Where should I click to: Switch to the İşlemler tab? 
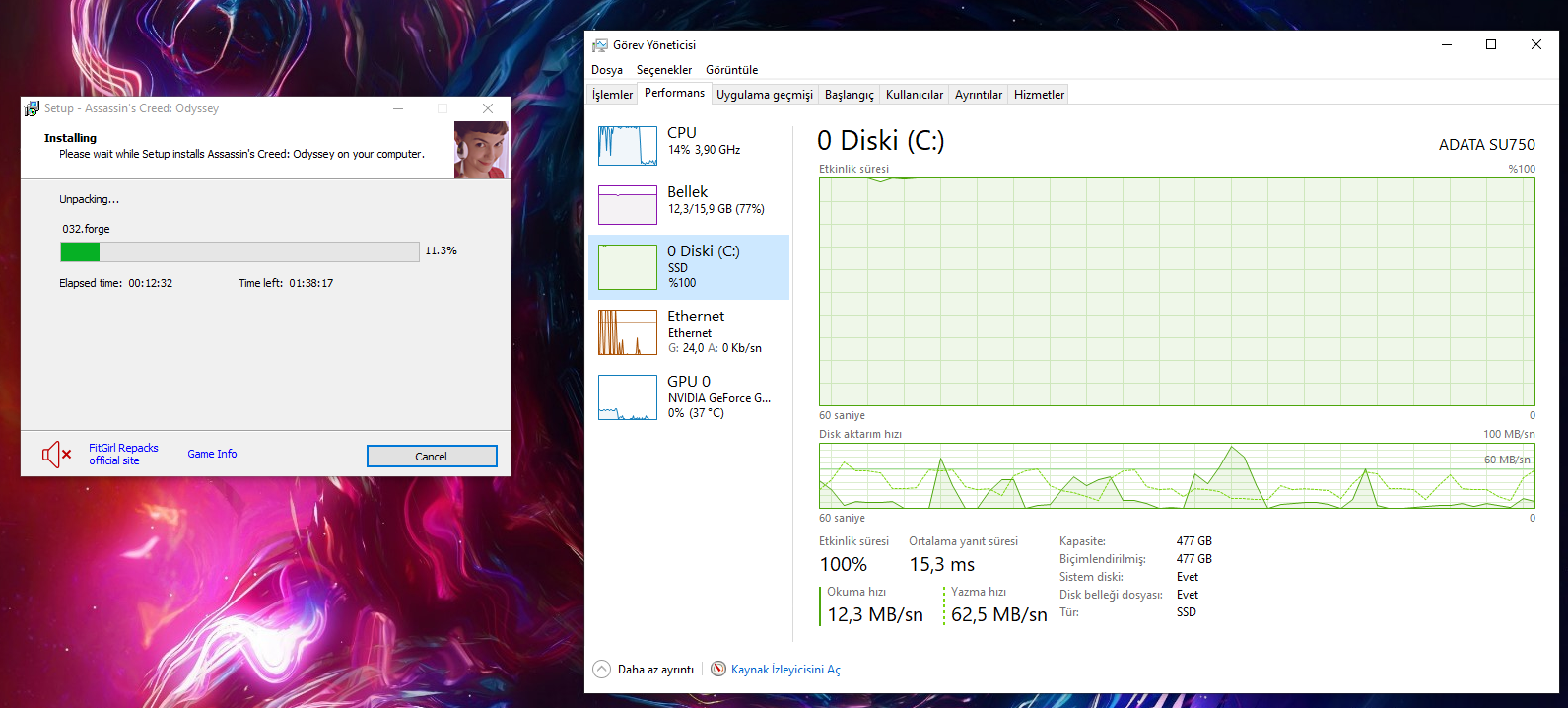[612, 95]
